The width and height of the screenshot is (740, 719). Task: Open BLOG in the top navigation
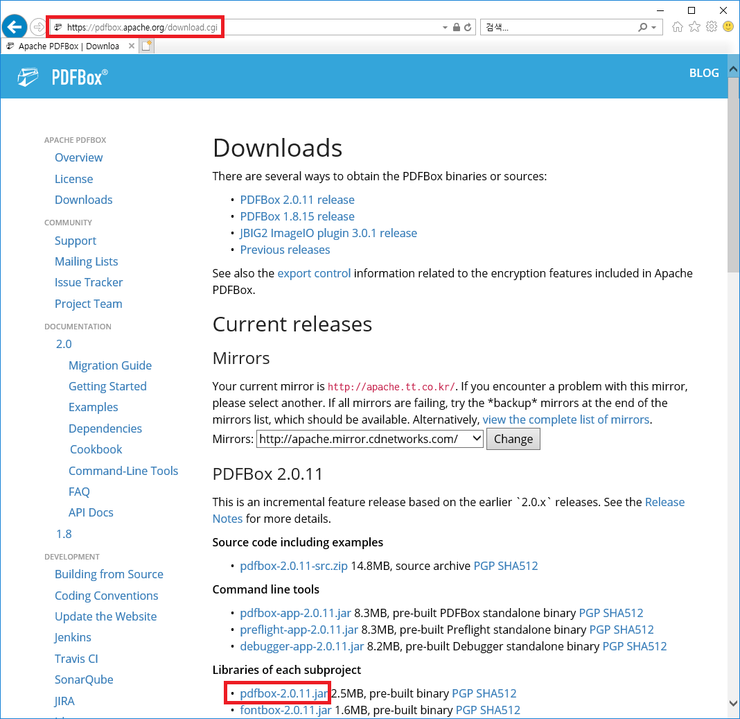(x=703, y=73)
